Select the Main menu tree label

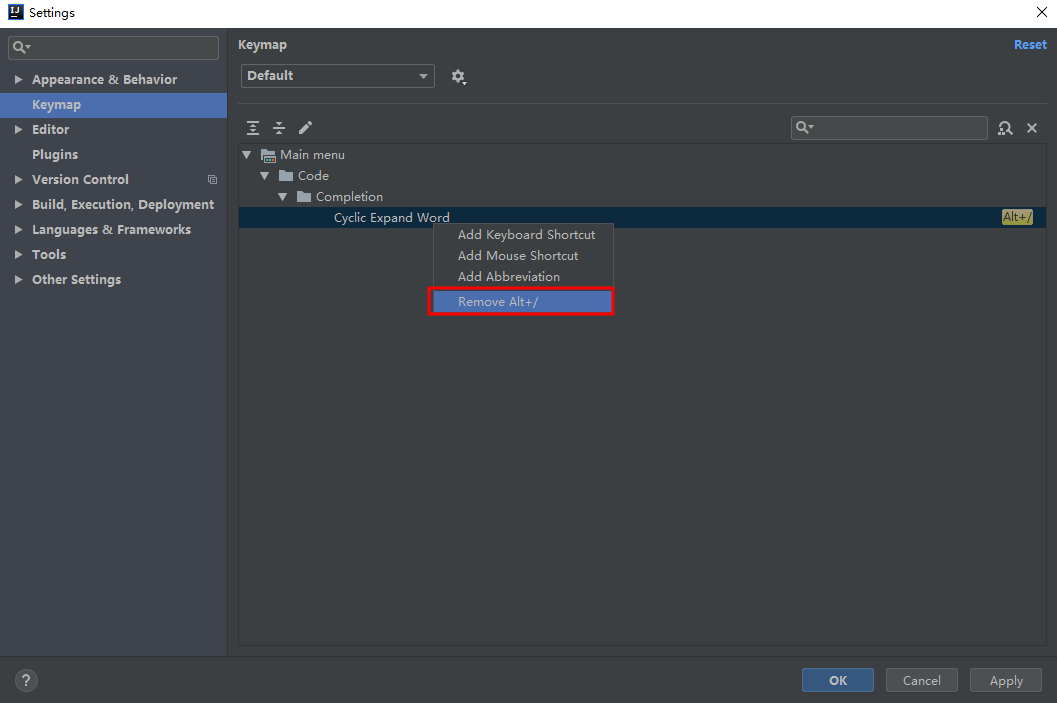(x=312, y=155)
